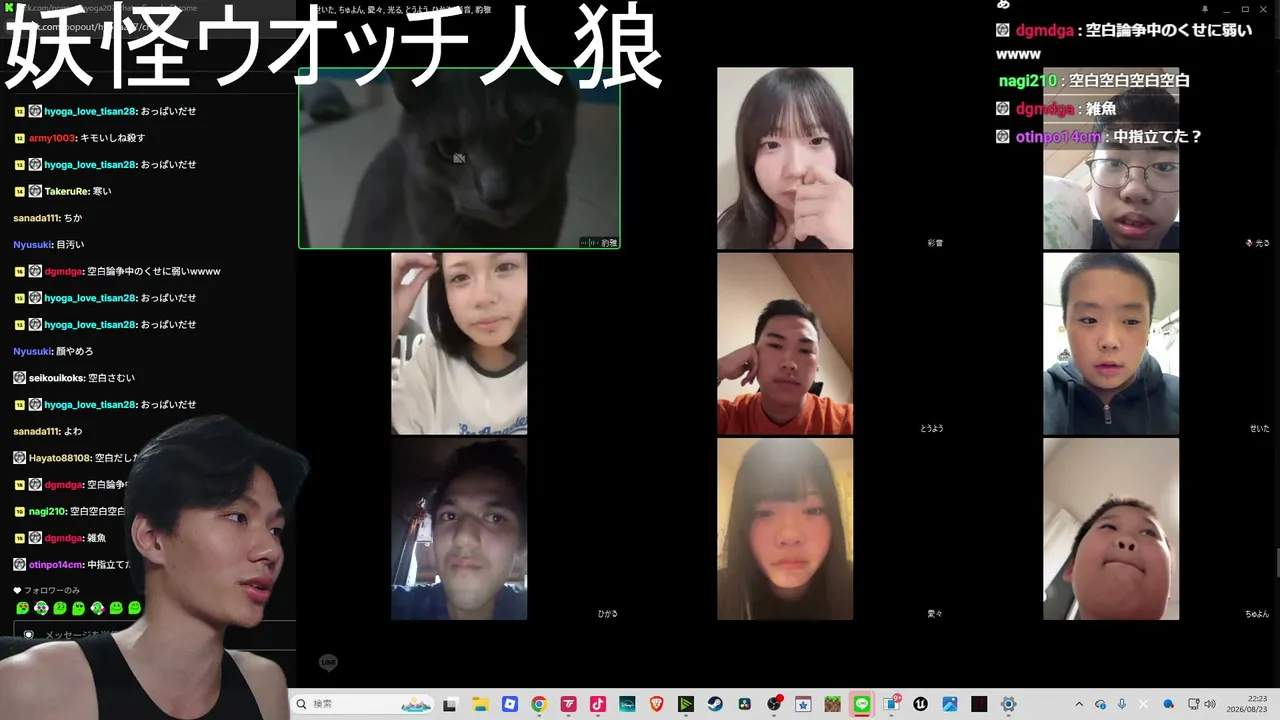Open File Explorer from the taskbar

[x=480, y=704]
